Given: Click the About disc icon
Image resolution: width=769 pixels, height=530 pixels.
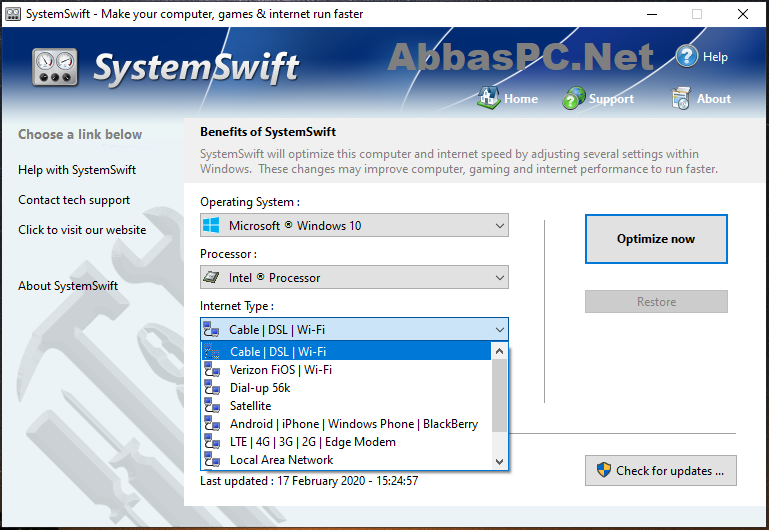Looking at the screenshot, I should tap(681, 98).
